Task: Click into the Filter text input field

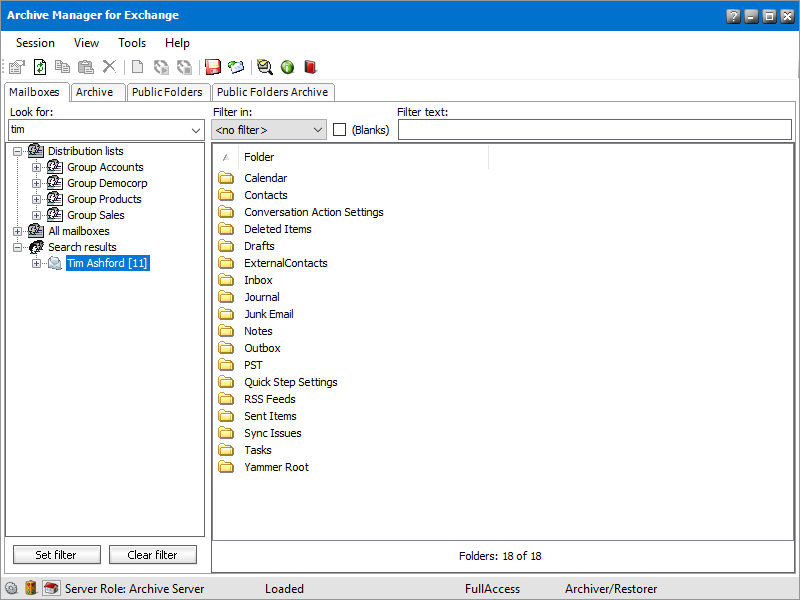Action: tap(595, 130)
